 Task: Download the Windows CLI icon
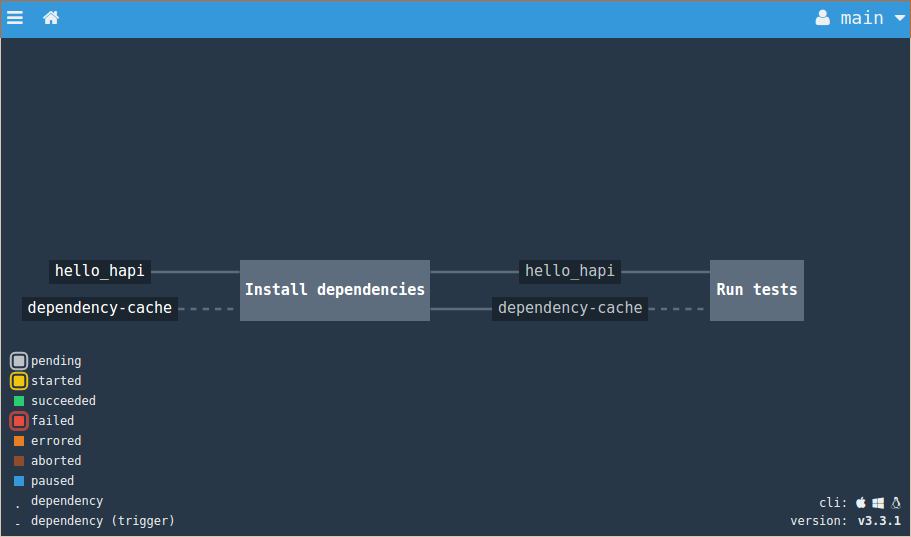[878, 503]
